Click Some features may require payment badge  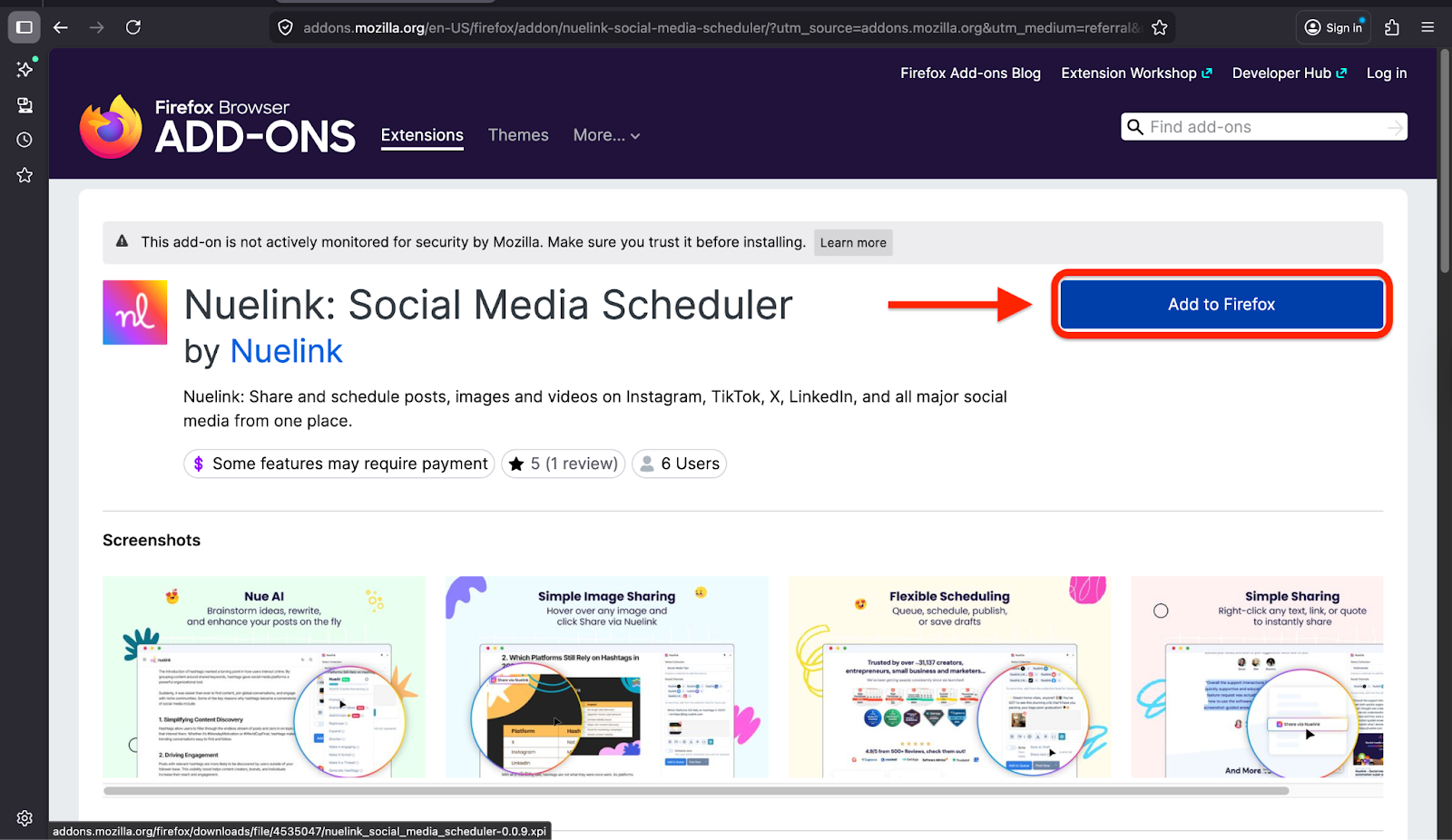coord(339,464)
